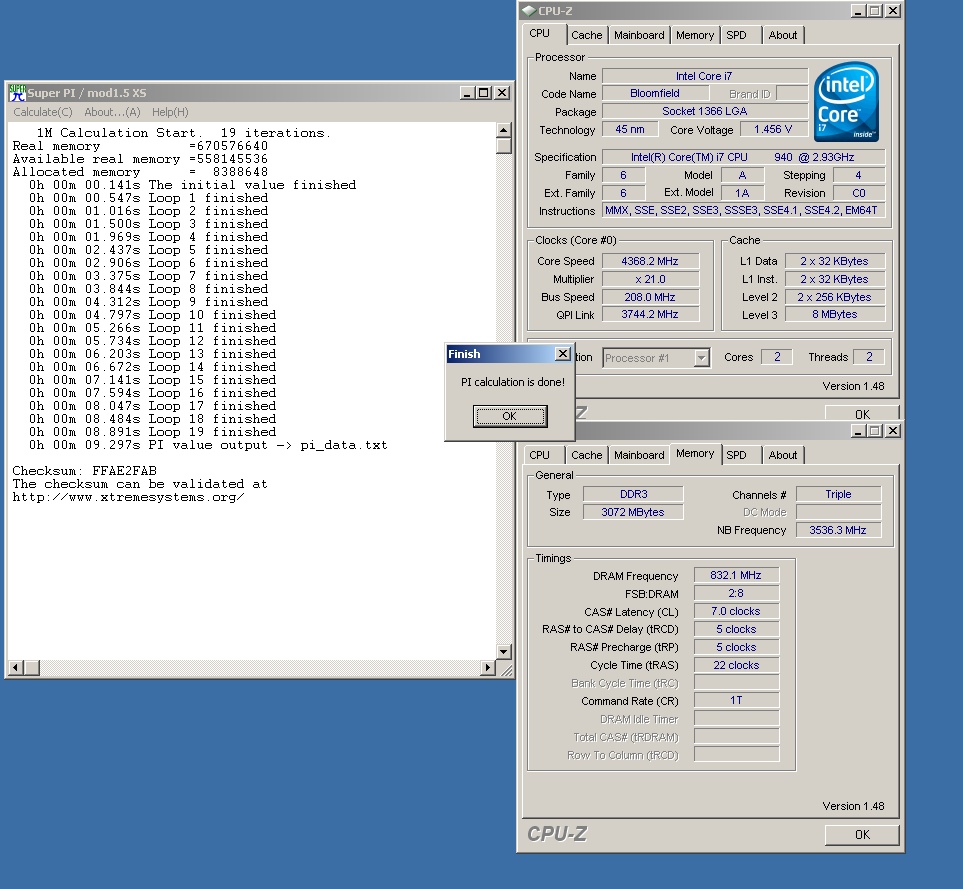The height and width of the screenshot is (889, 963).
Task: Click OK in the top CPU-Z window
Action: point(862,414)
